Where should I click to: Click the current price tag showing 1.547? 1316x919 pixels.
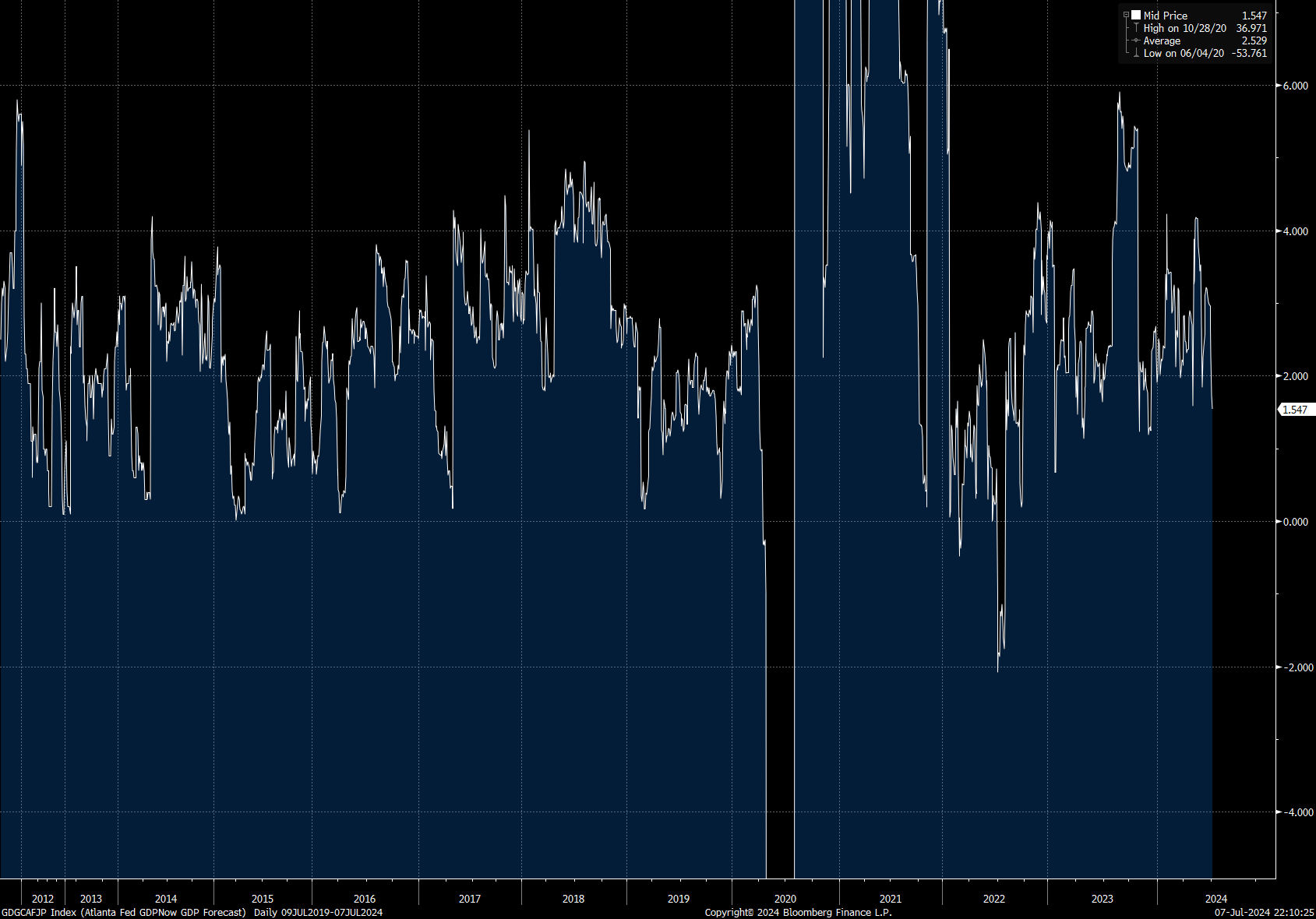click(1297, 408)
